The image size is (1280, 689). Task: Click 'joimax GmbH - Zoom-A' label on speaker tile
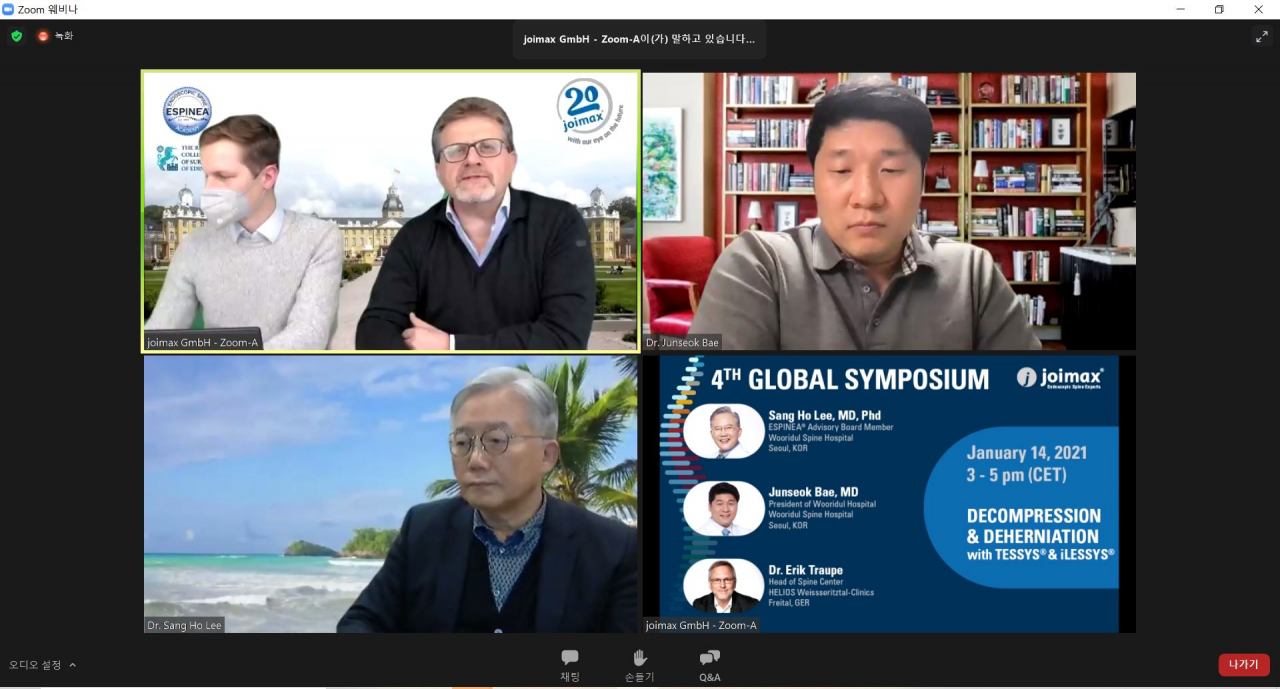point(203,343)
